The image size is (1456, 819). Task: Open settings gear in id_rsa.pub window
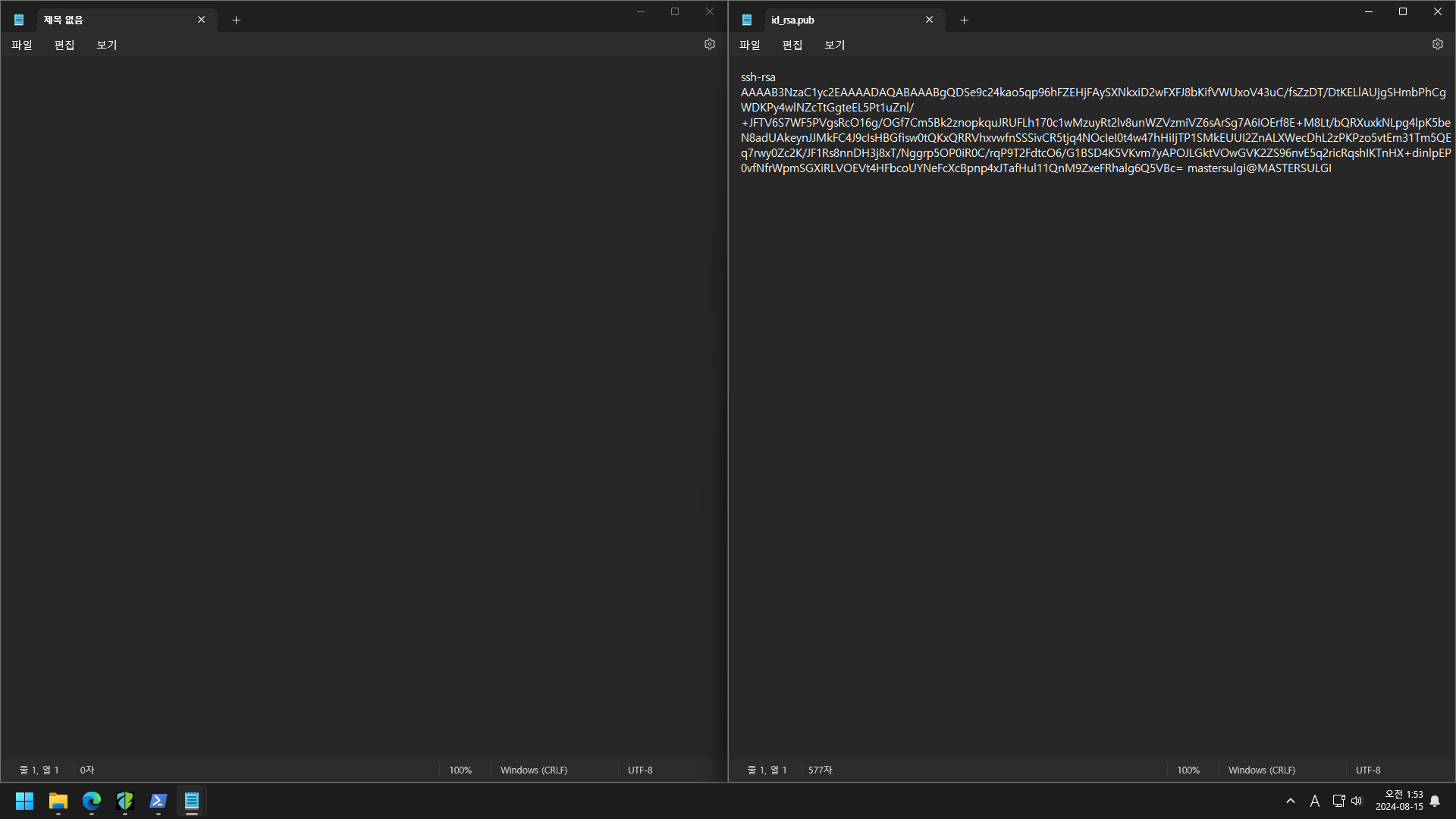coord(1437,44)
